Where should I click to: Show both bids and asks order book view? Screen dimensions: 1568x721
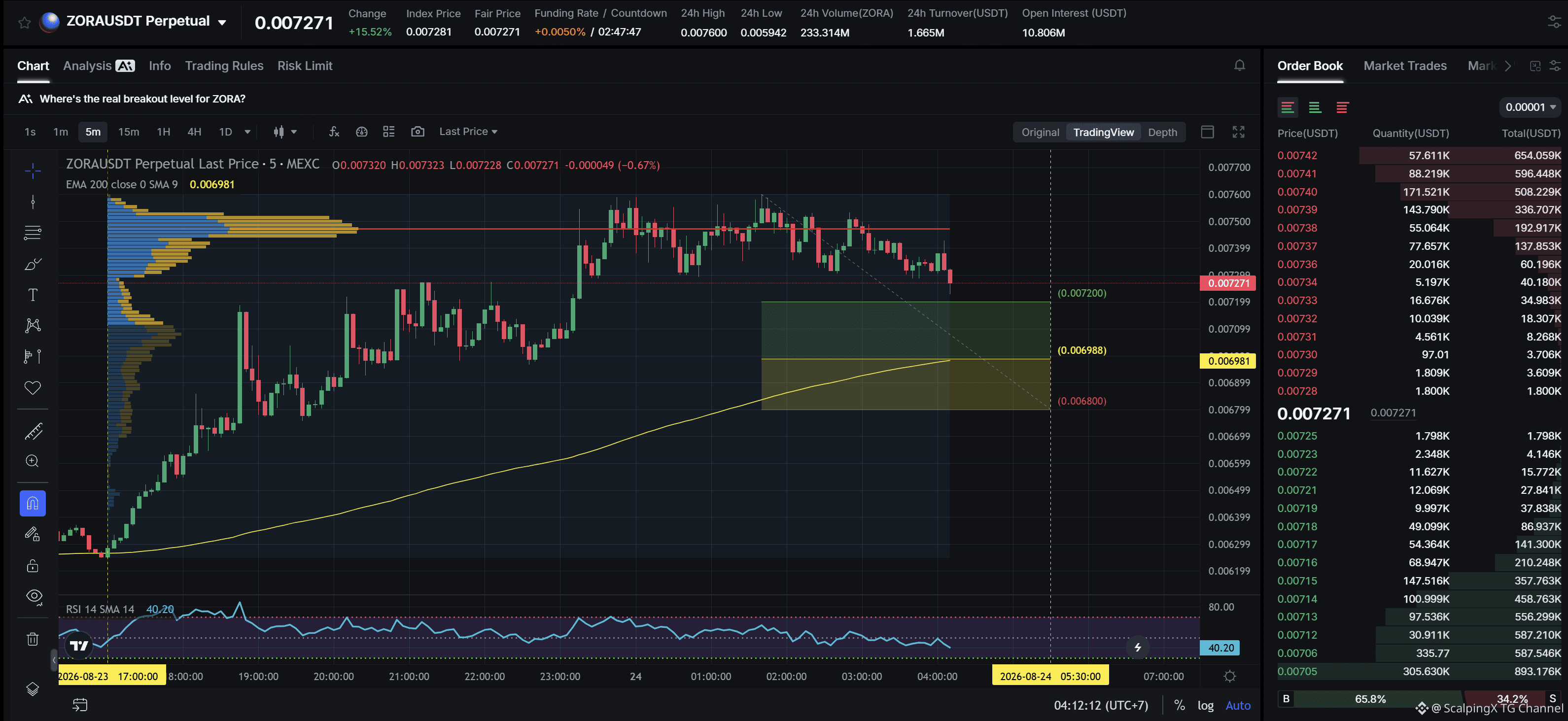coord(1288,108)
